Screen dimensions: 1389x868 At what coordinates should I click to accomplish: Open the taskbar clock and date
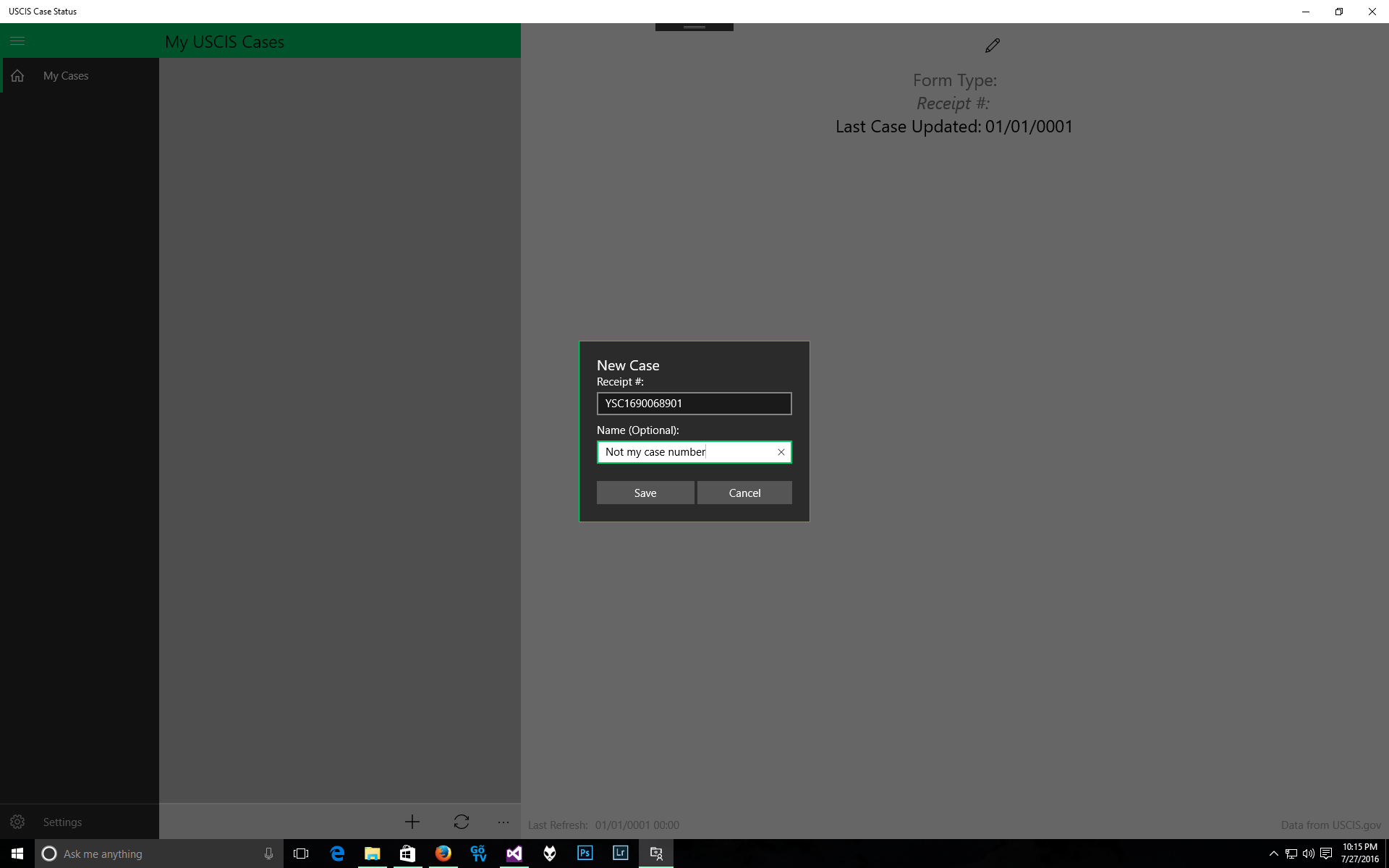point(1360,854)
